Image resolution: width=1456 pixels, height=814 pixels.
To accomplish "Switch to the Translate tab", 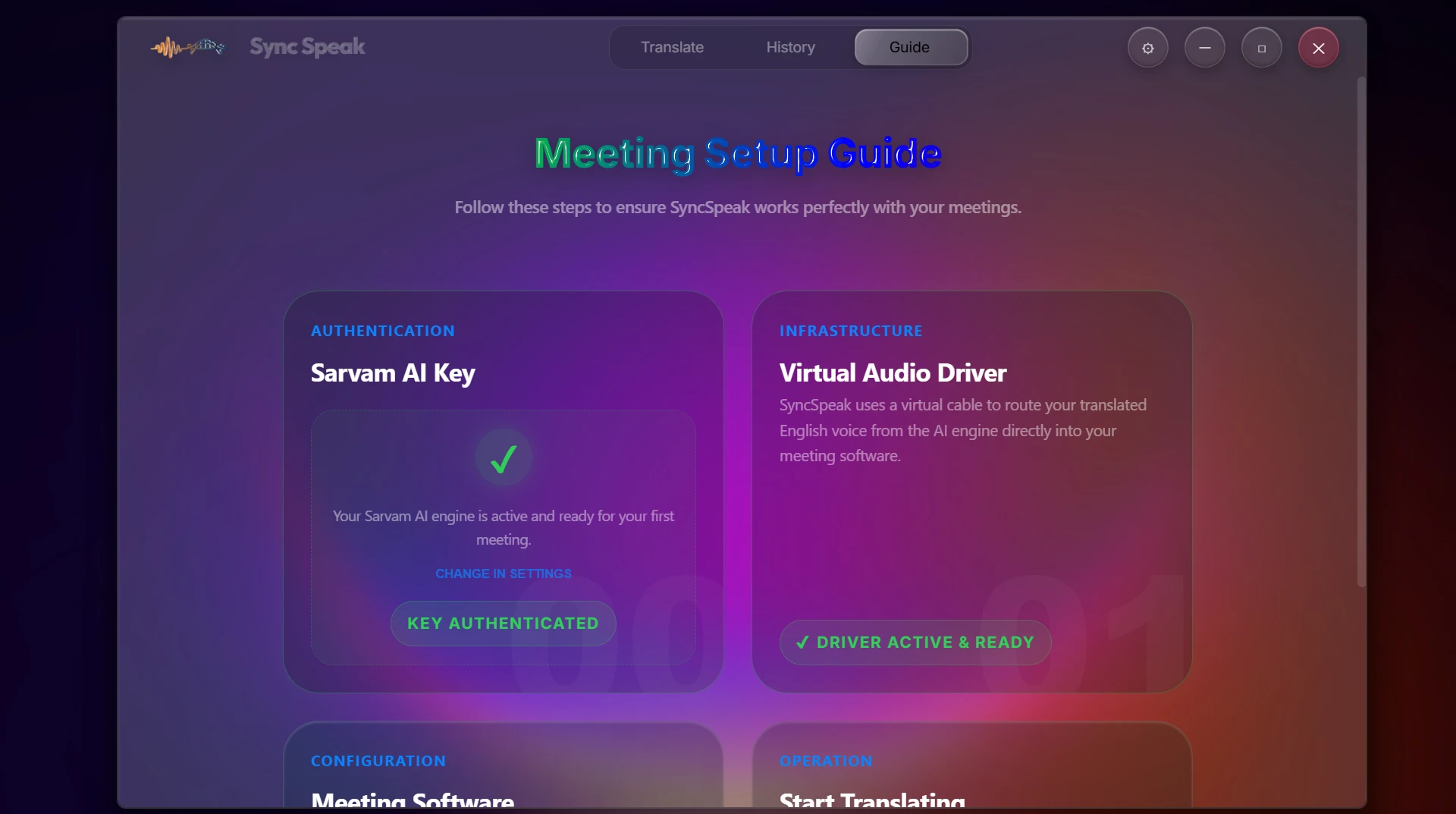I will pyautogui.click(x=673, y=47).
